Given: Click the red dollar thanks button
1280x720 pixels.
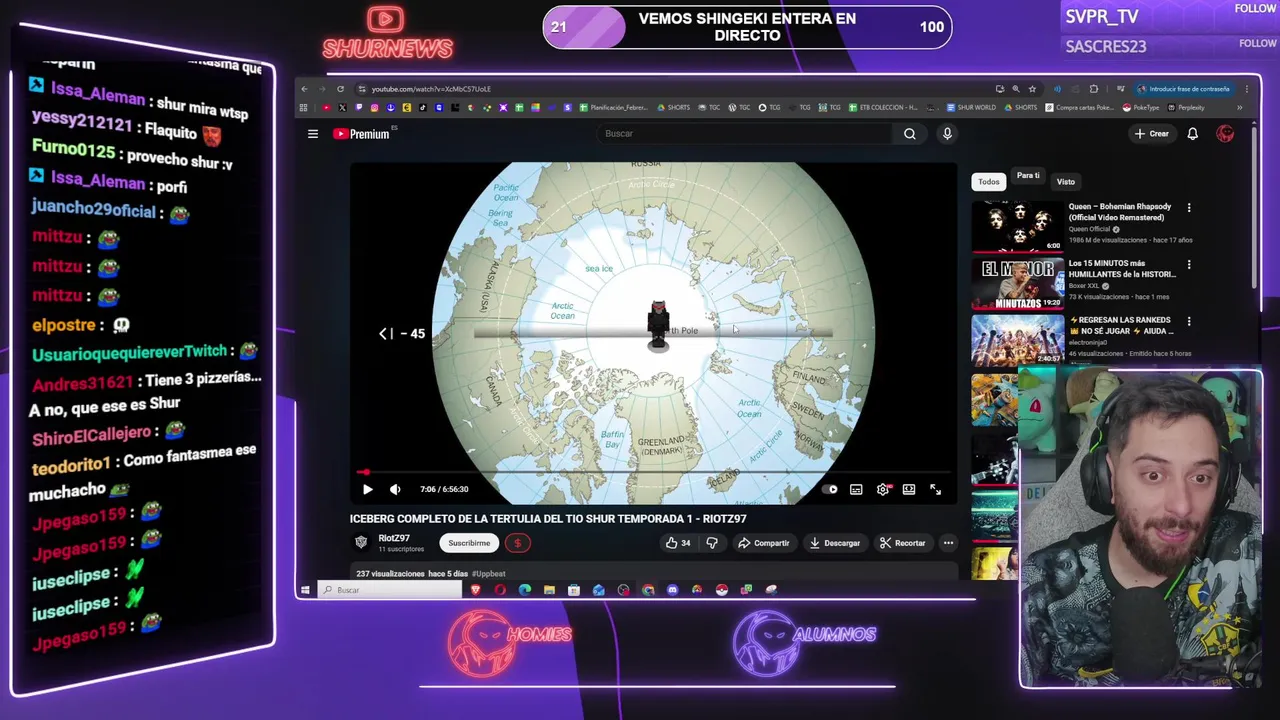Looking at the screenshot, I should tap(517, 543).
